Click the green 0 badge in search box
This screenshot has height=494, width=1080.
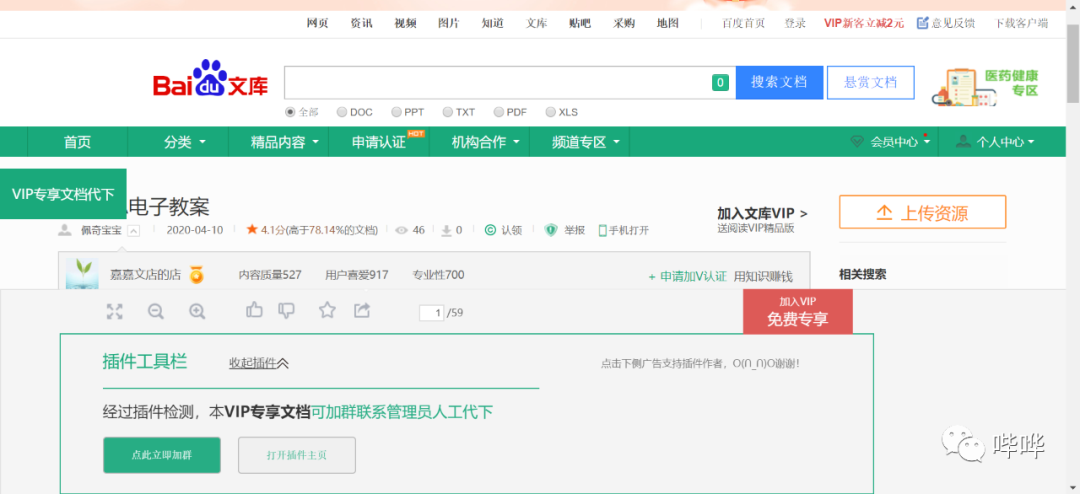point(720,83)
